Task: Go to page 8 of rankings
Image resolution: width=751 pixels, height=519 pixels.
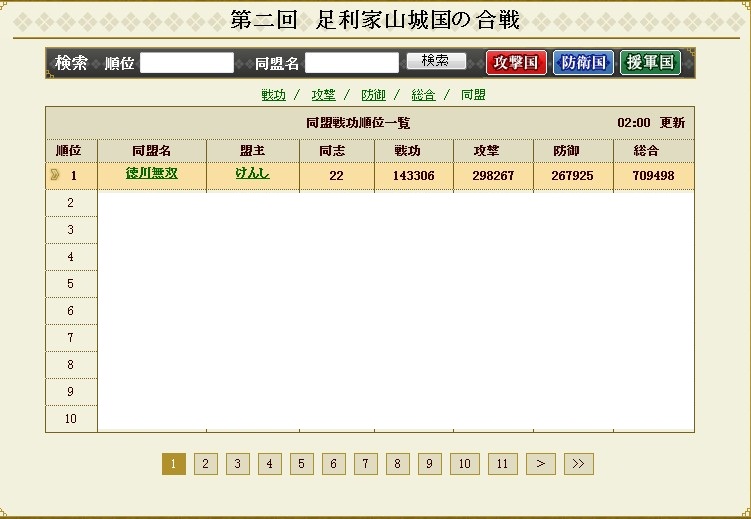Action: click(398, 464)
